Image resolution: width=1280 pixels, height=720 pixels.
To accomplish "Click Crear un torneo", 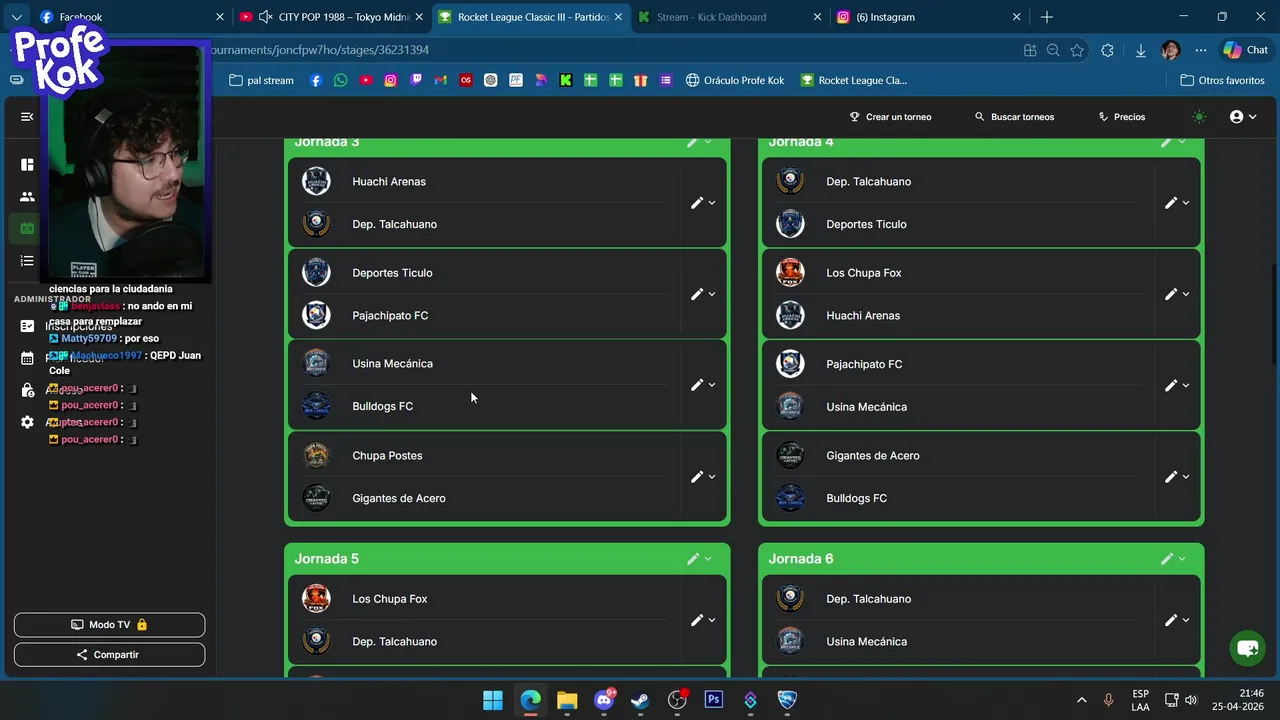I will click(x=890, y=117).
